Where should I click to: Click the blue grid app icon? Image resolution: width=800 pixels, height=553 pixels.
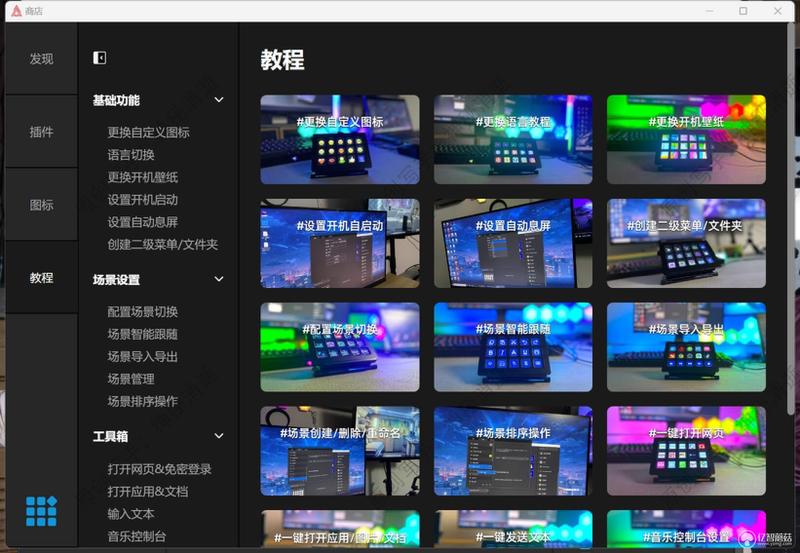[41, 511]
